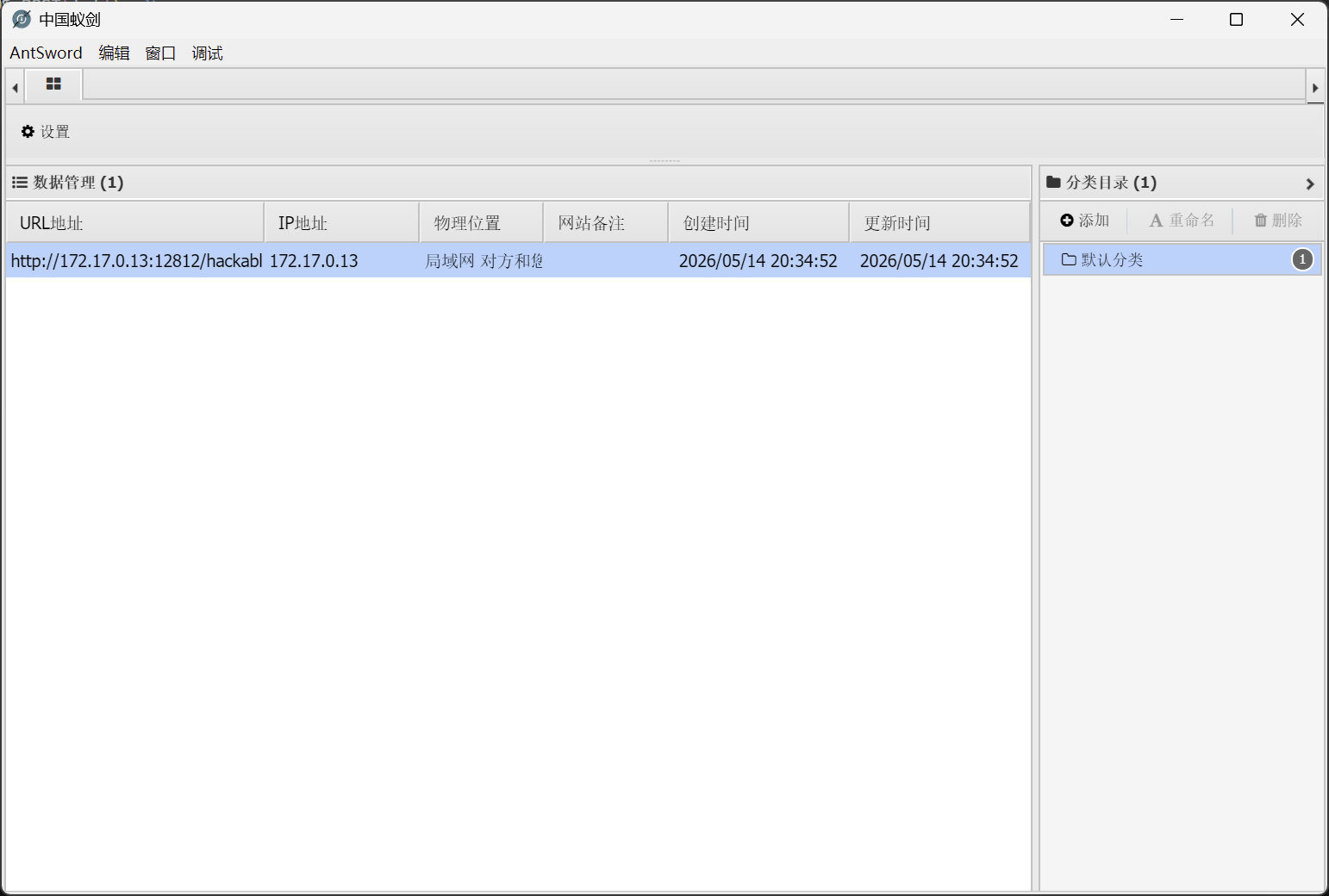
Task: Click the right tab scroll arrow
Action: [1315, 87]
